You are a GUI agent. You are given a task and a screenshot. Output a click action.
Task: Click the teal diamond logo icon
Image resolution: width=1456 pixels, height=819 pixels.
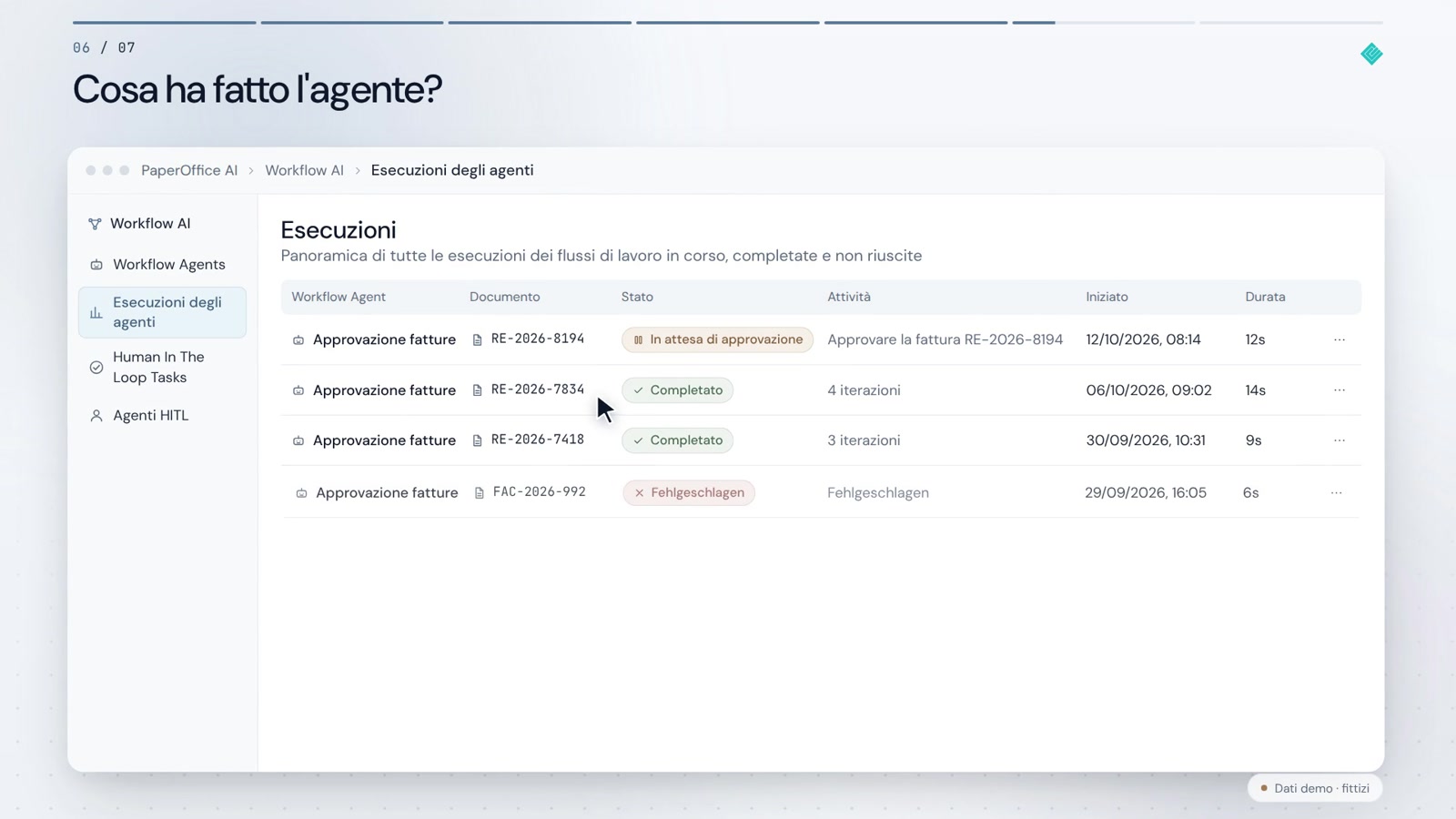(x=1371, y=54)
